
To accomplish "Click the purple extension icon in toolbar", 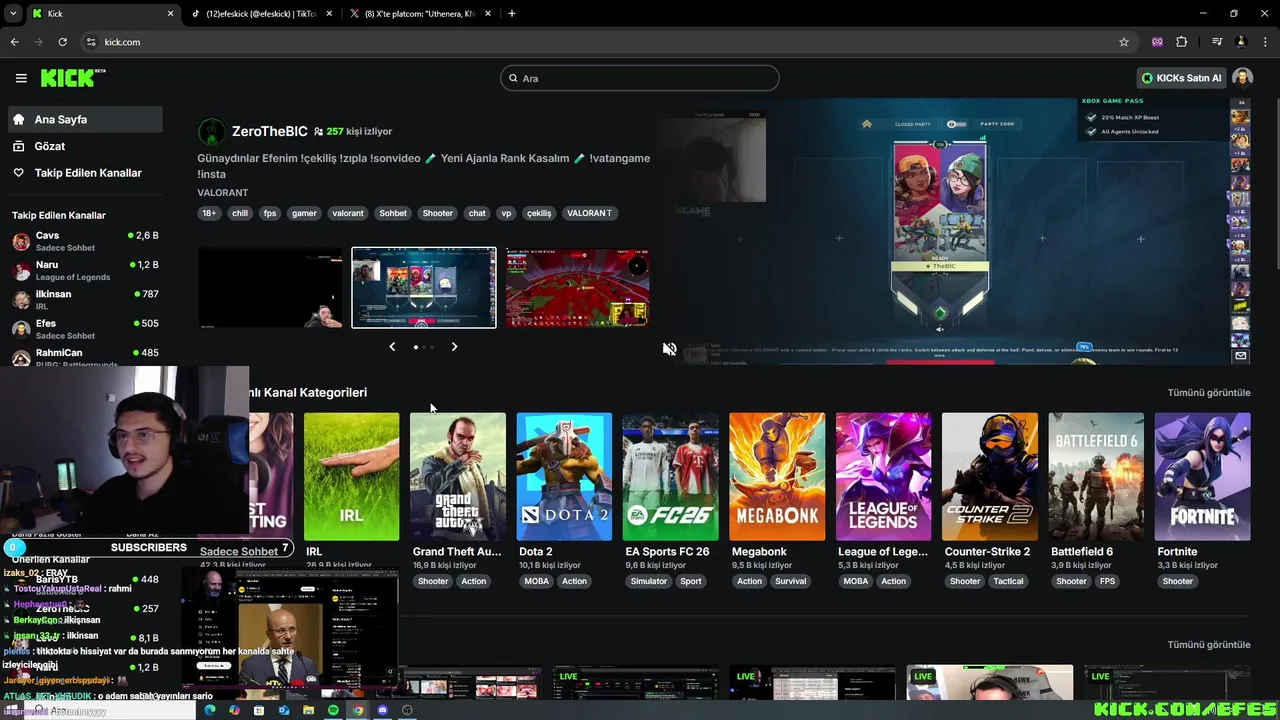I will point(1157,42).
